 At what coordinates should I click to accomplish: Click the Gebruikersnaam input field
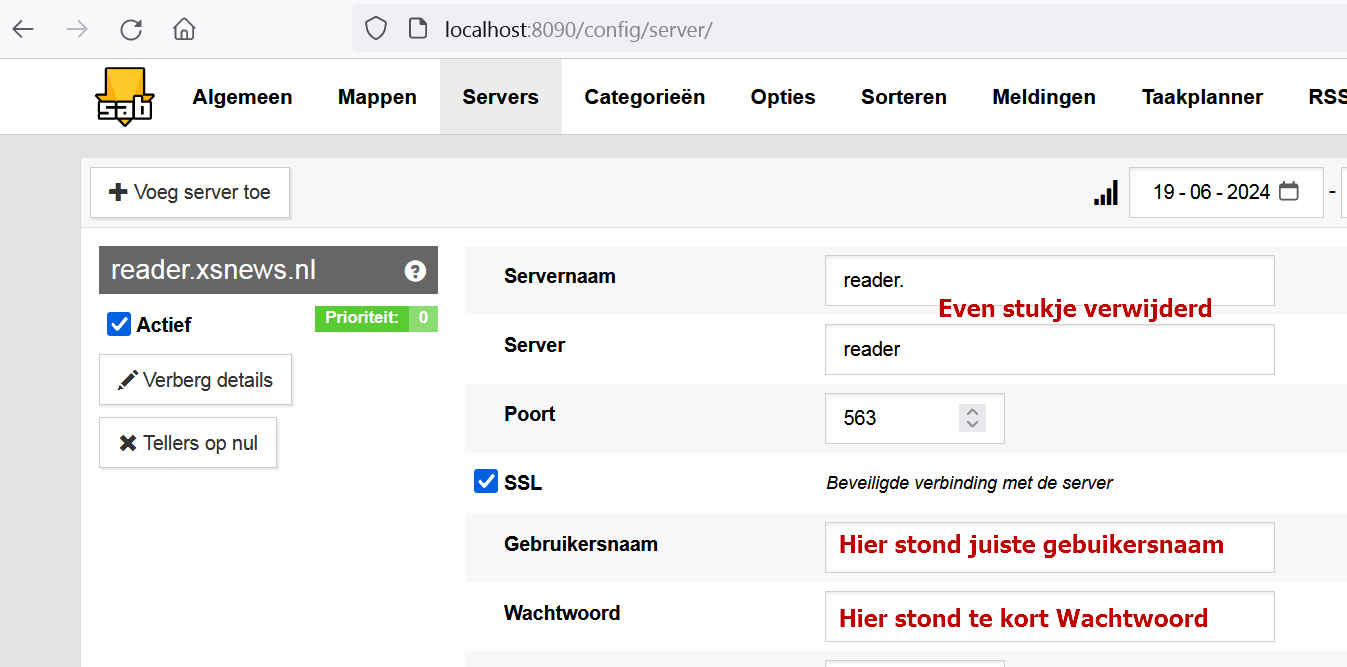point(1050,547)
